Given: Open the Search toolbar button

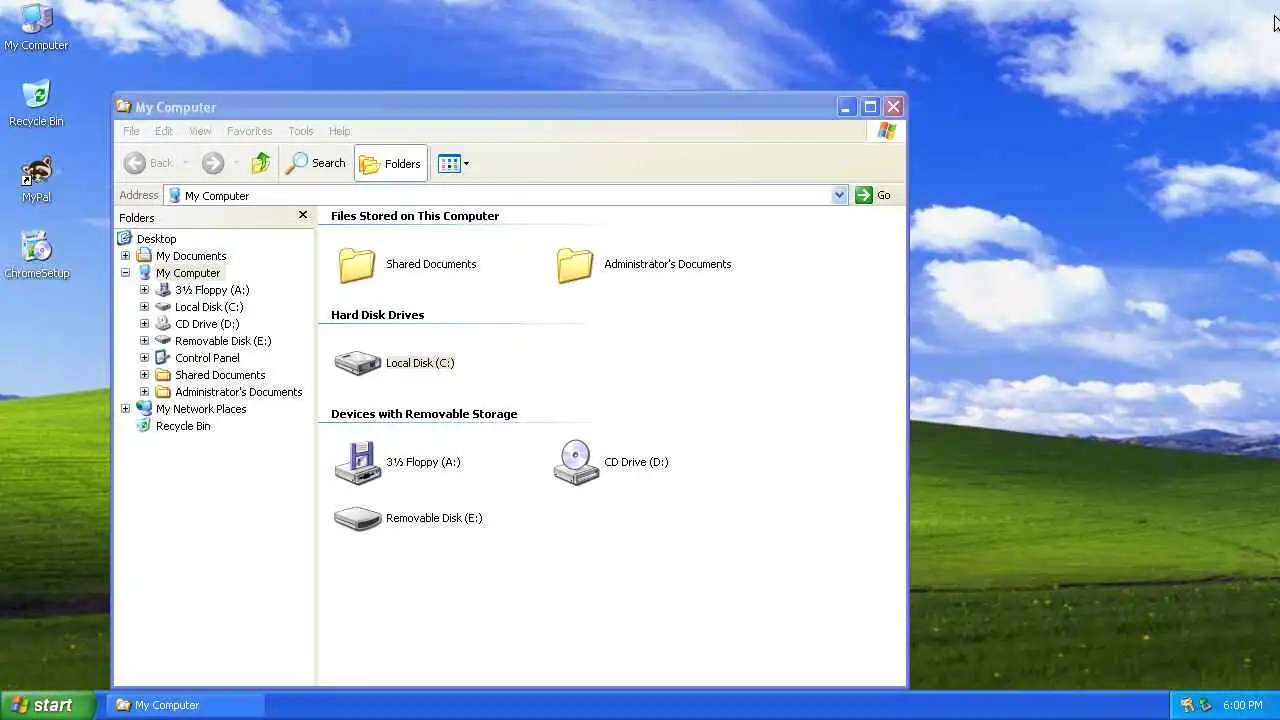Looking at the screenshot, I should 316,163.
